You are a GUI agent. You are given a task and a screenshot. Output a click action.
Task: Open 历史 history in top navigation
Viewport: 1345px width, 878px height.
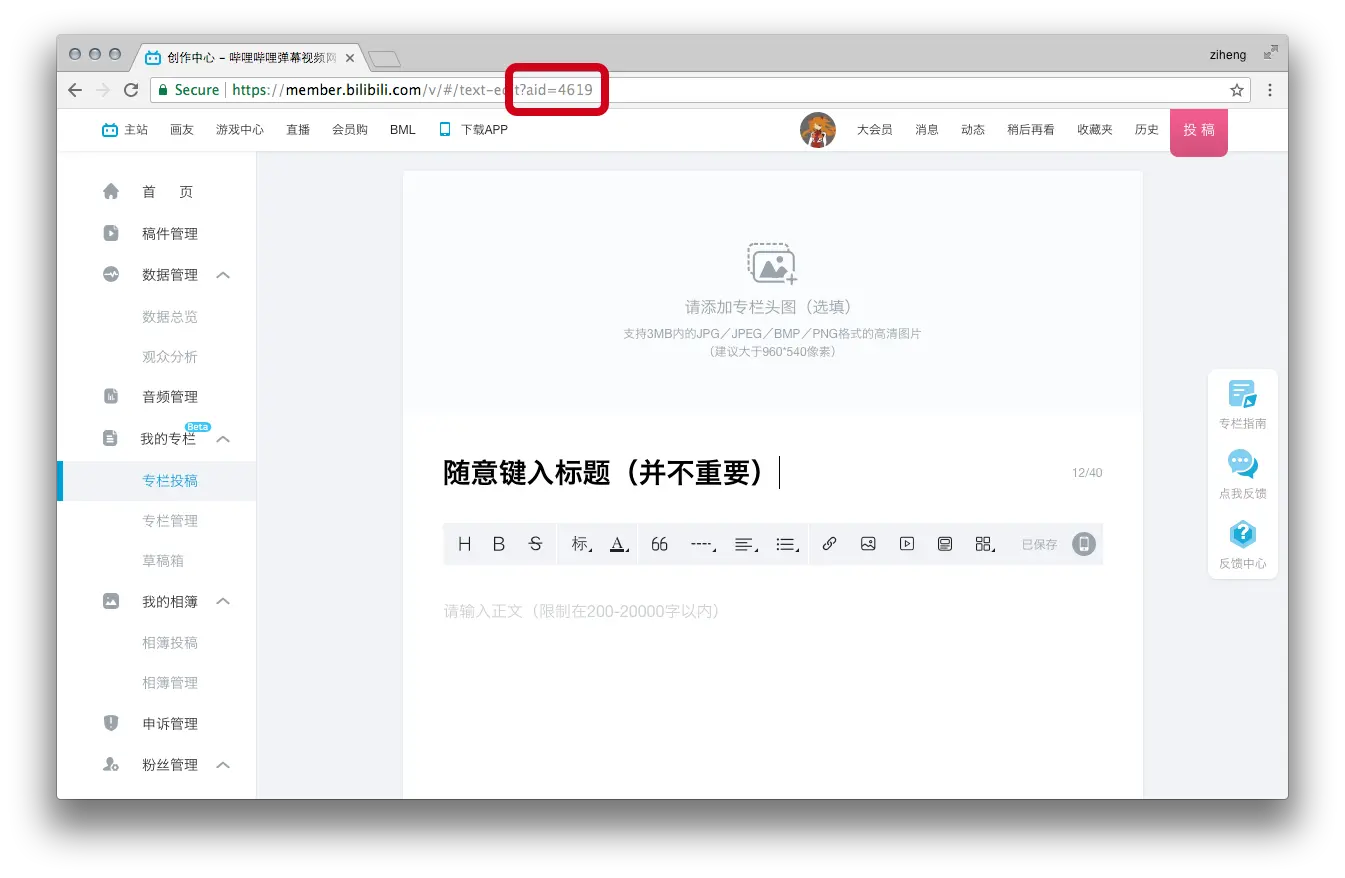[1147, 130]
